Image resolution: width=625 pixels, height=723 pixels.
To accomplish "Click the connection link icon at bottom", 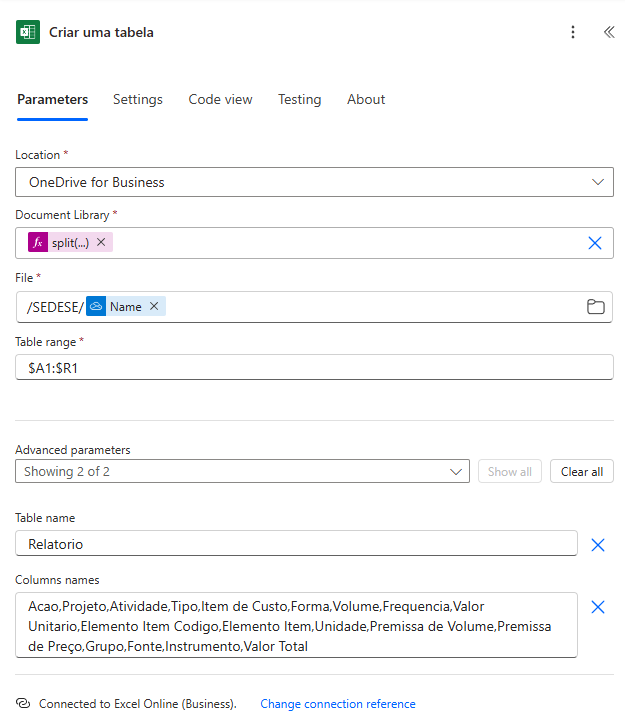I will [24, 704].
